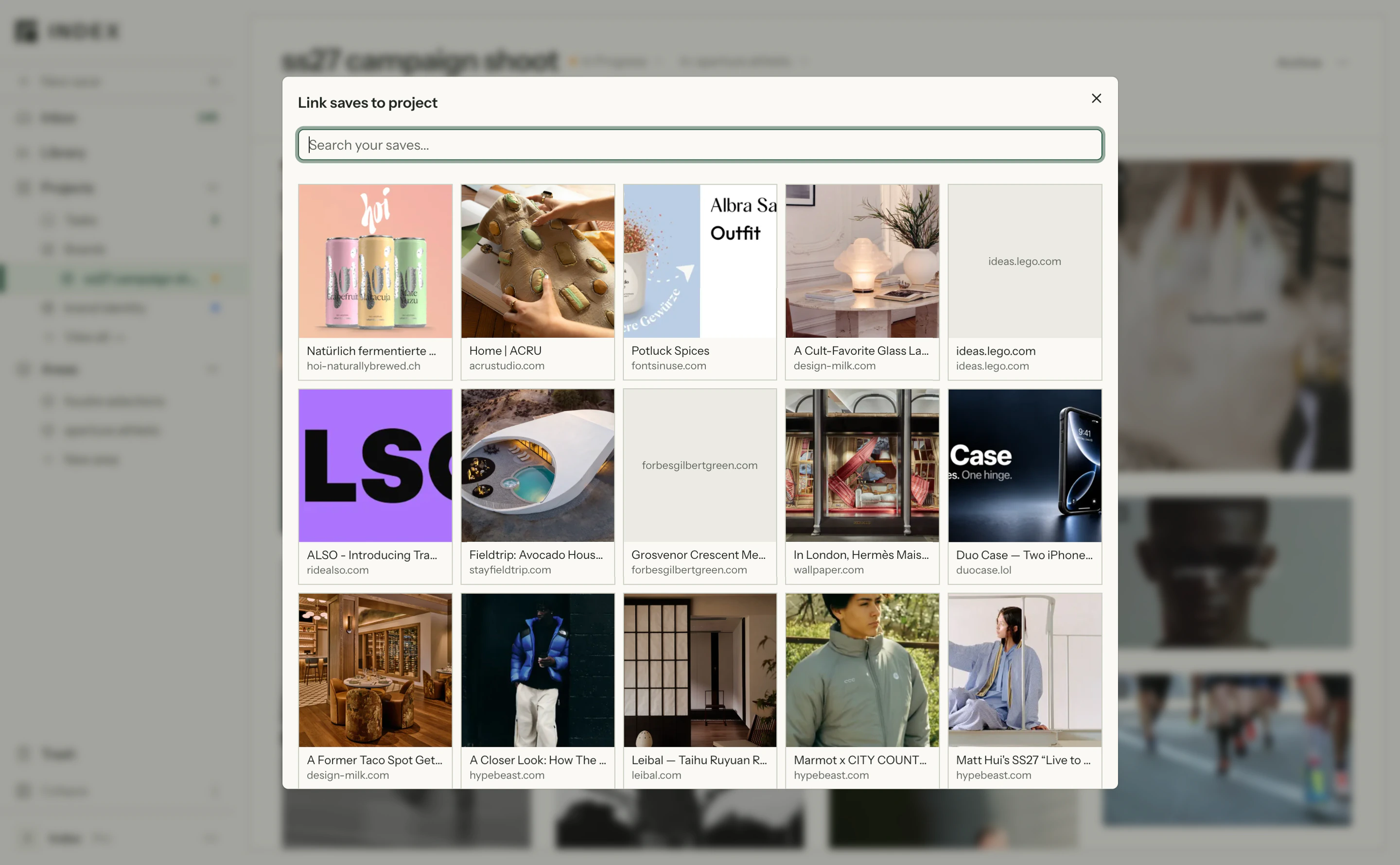This screenshot has width=1400, height=865.
Task: Select the hoi Natürlich fermentierte cans thumbnail
Action: [x=375, y=261]
